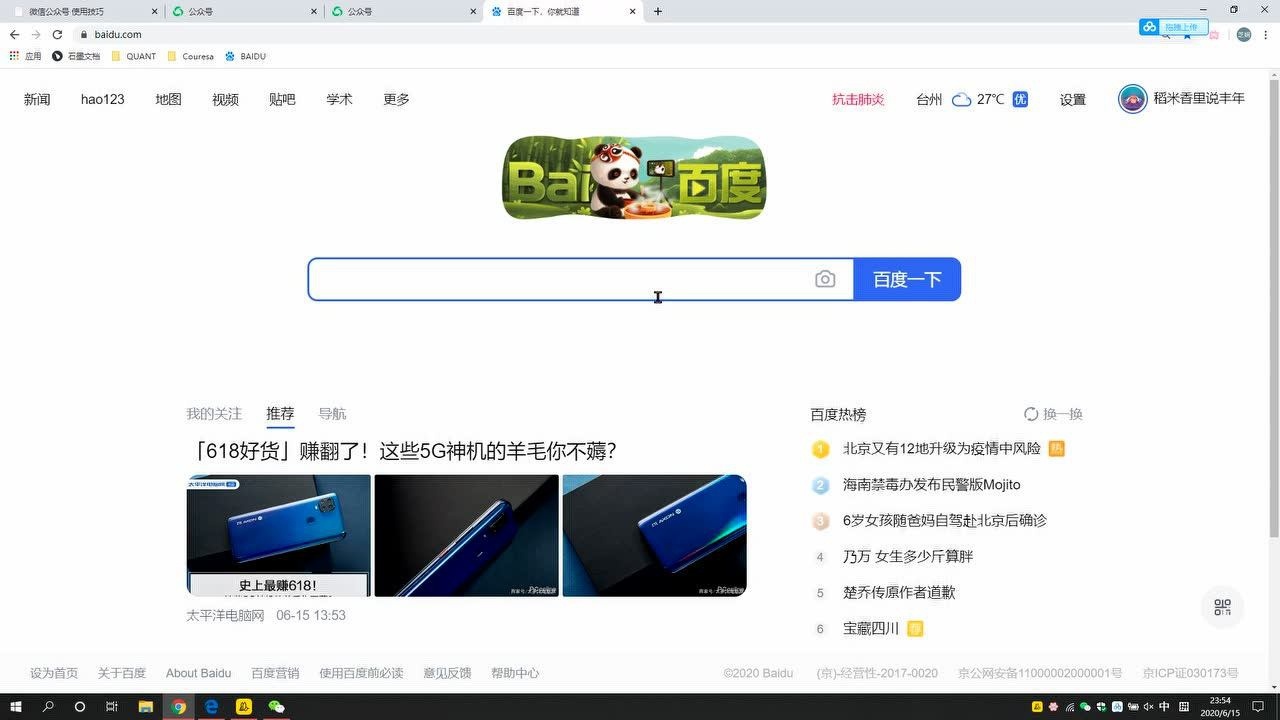Click the Baidu panda doodle logo

634,178
